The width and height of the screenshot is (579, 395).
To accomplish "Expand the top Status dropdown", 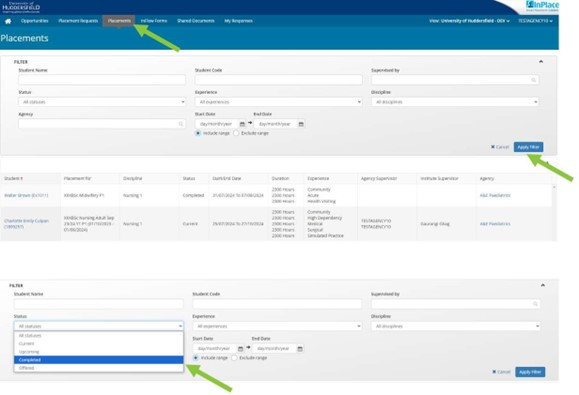I will [102, 102].
